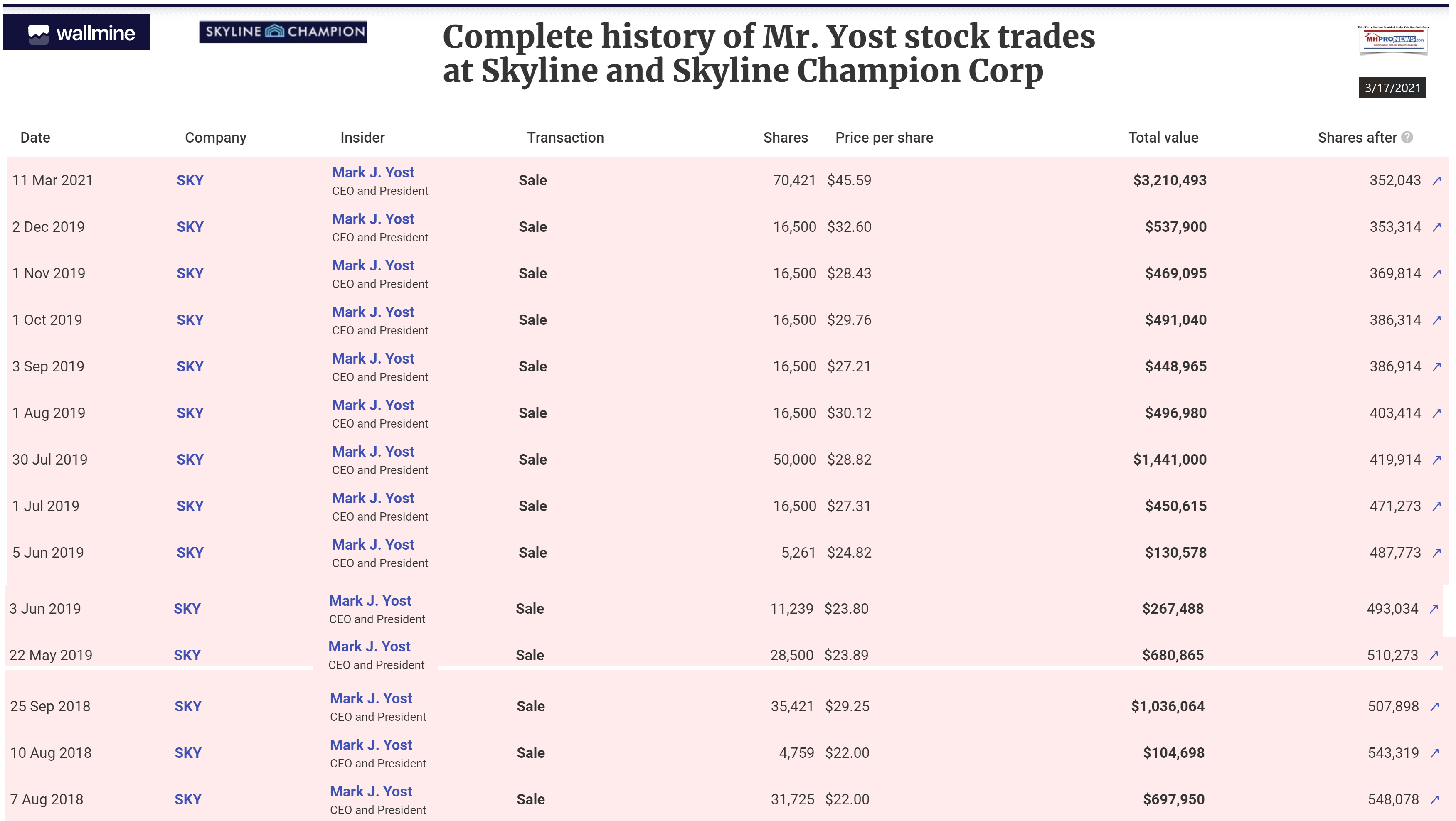Viewport: 1456px width, 821px height.
Task: Click the Date column header
Action: tap(35, 137)
